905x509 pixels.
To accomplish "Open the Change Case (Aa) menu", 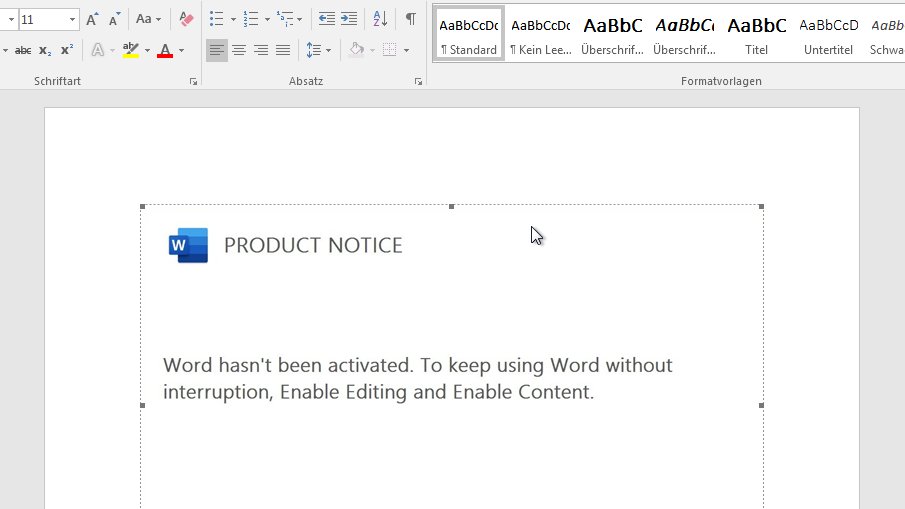I will coord(148,19).
